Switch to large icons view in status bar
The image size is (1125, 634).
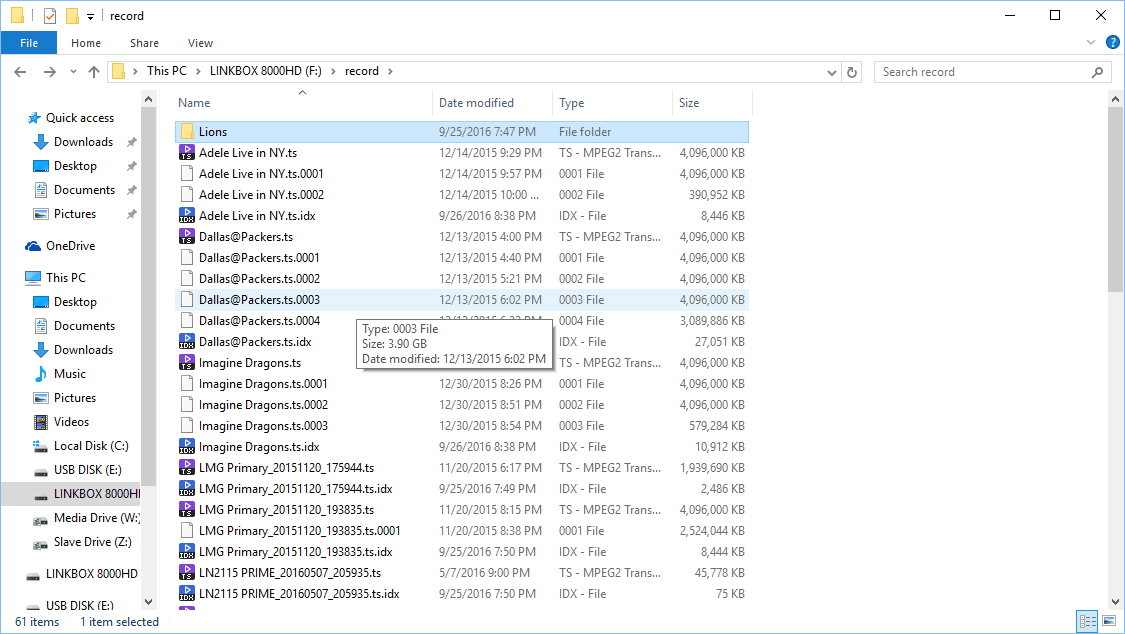point(1109,621)
